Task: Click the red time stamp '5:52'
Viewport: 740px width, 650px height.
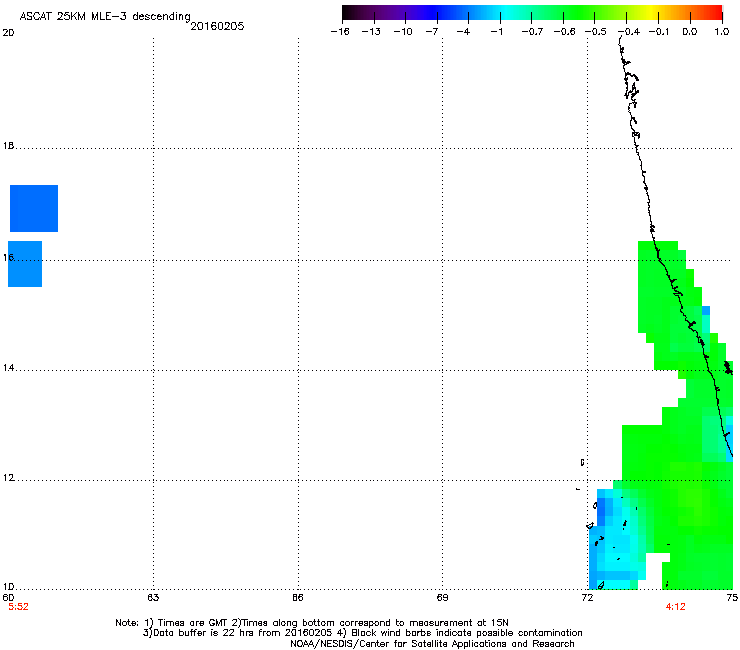Action: tap(18, 607)
